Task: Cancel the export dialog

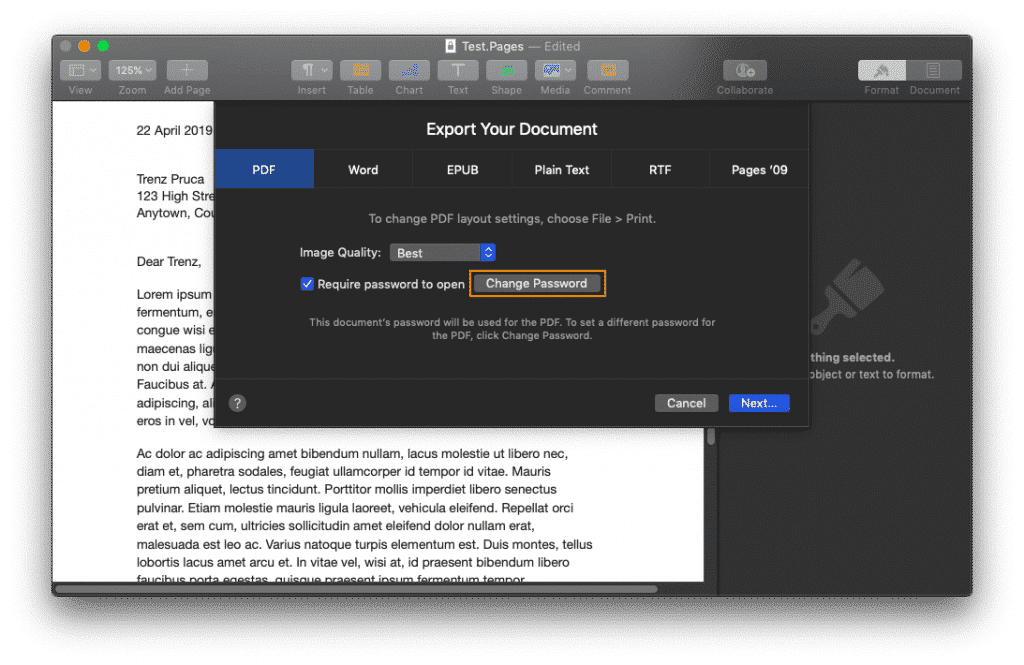Action: tap(686, 403)
